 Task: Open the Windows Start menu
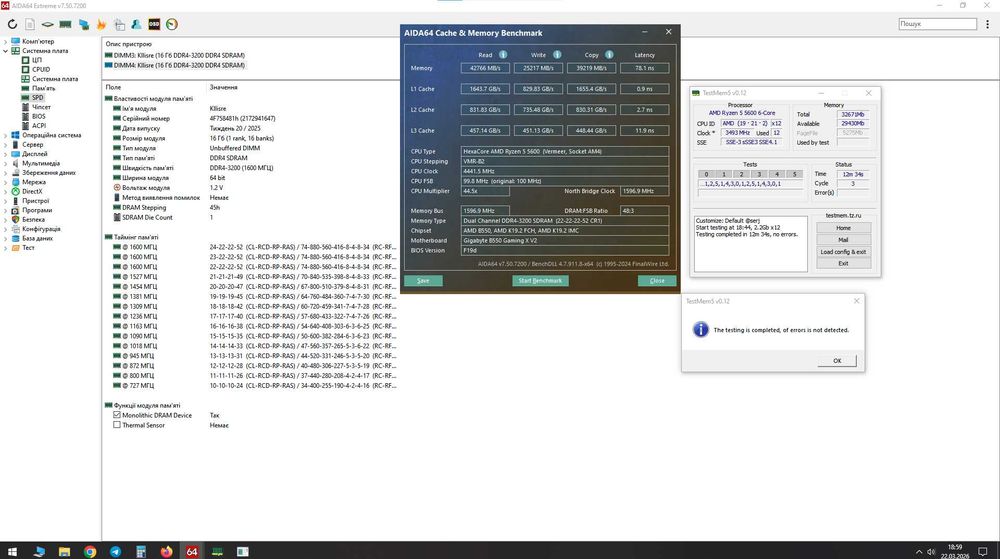pyautogui.click(x=11, y=551)
